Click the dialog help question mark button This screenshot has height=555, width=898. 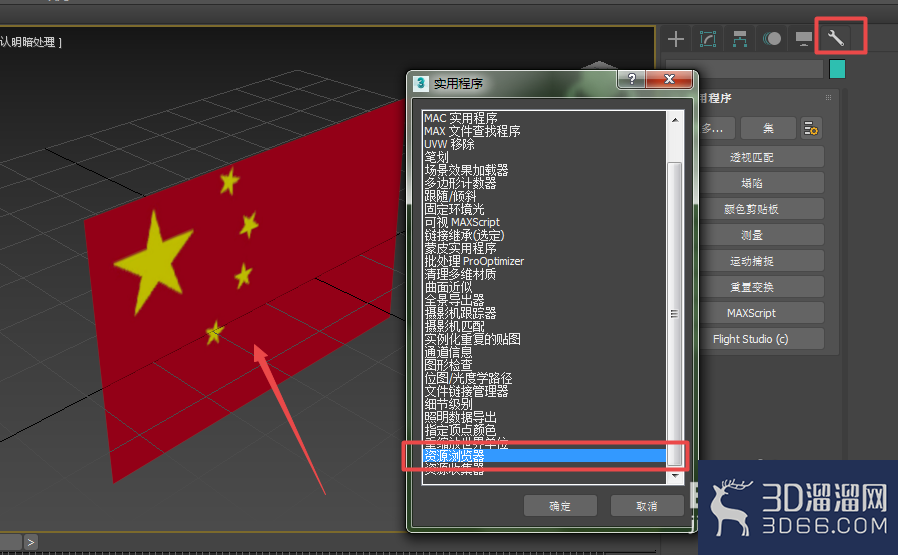click(632, 79)
